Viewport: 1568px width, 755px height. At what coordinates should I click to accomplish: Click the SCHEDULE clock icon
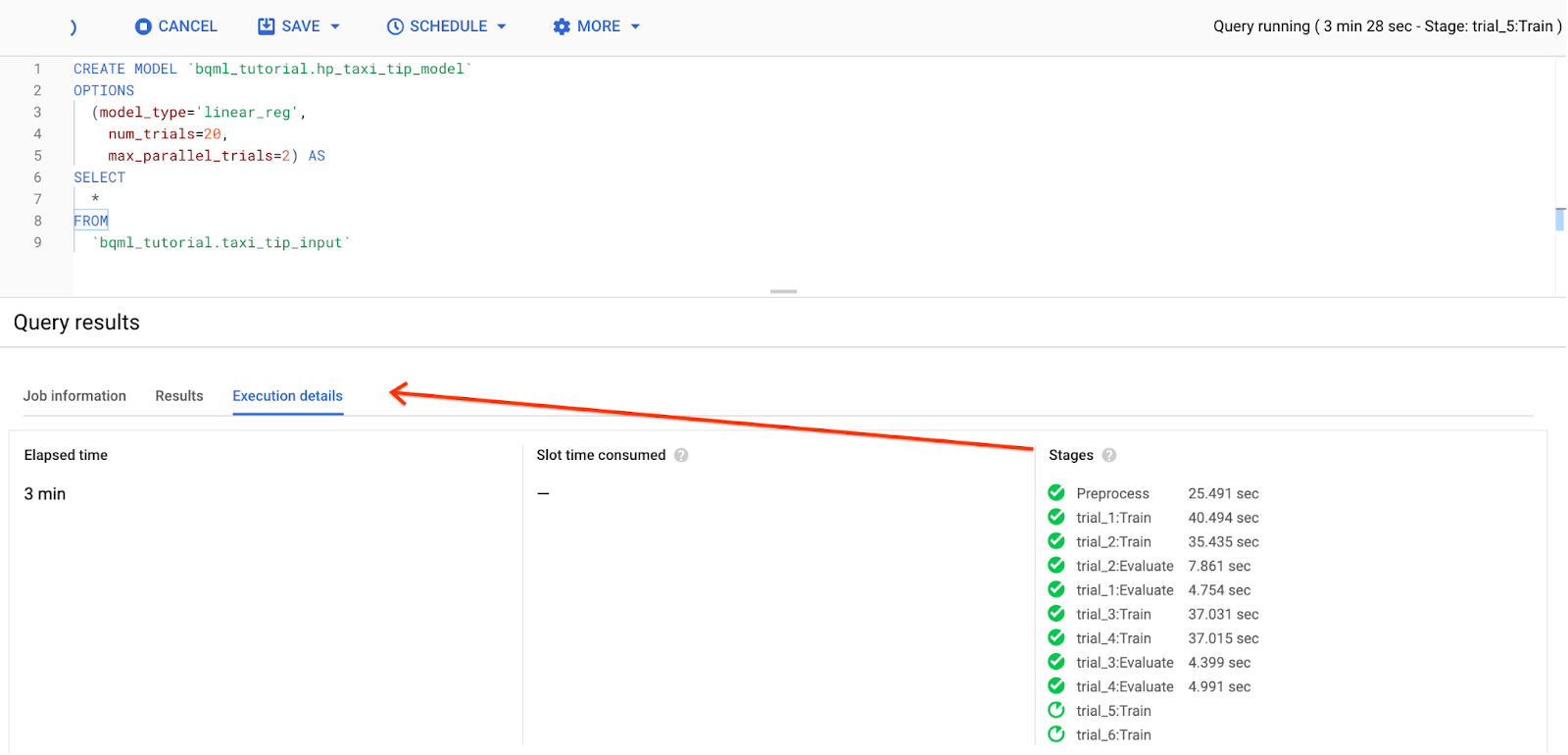tap(395, 26)
